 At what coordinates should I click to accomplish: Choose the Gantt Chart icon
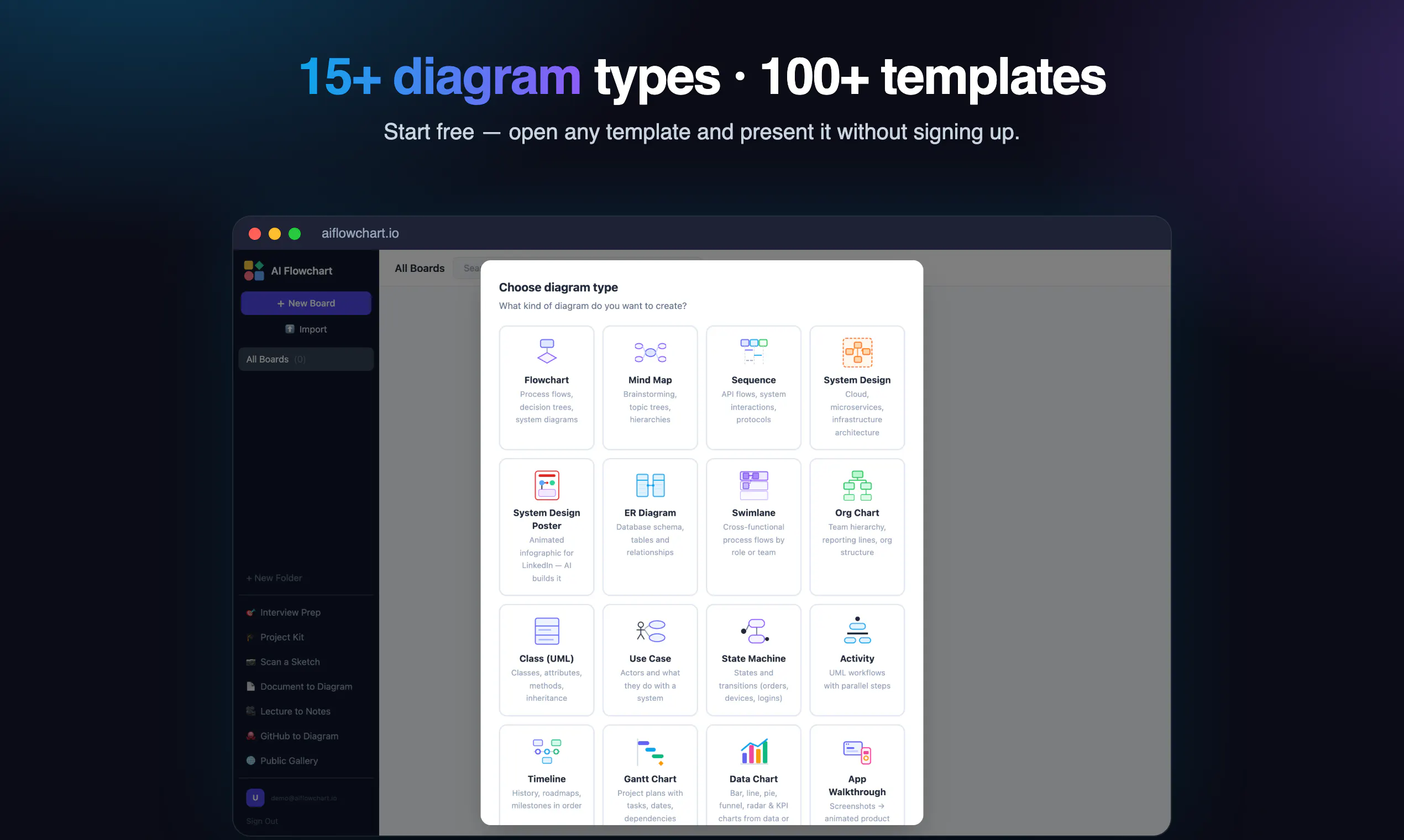point(650,752)
